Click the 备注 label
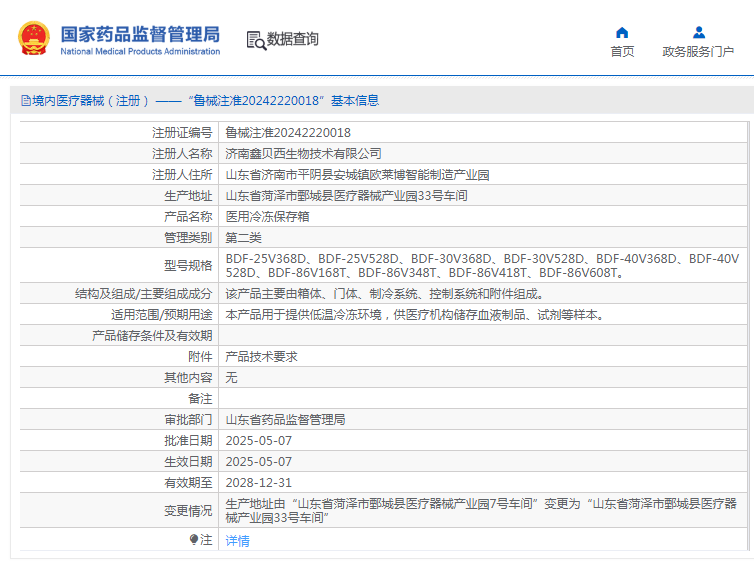Screen dimensions: 754x564 click(200, 399)
